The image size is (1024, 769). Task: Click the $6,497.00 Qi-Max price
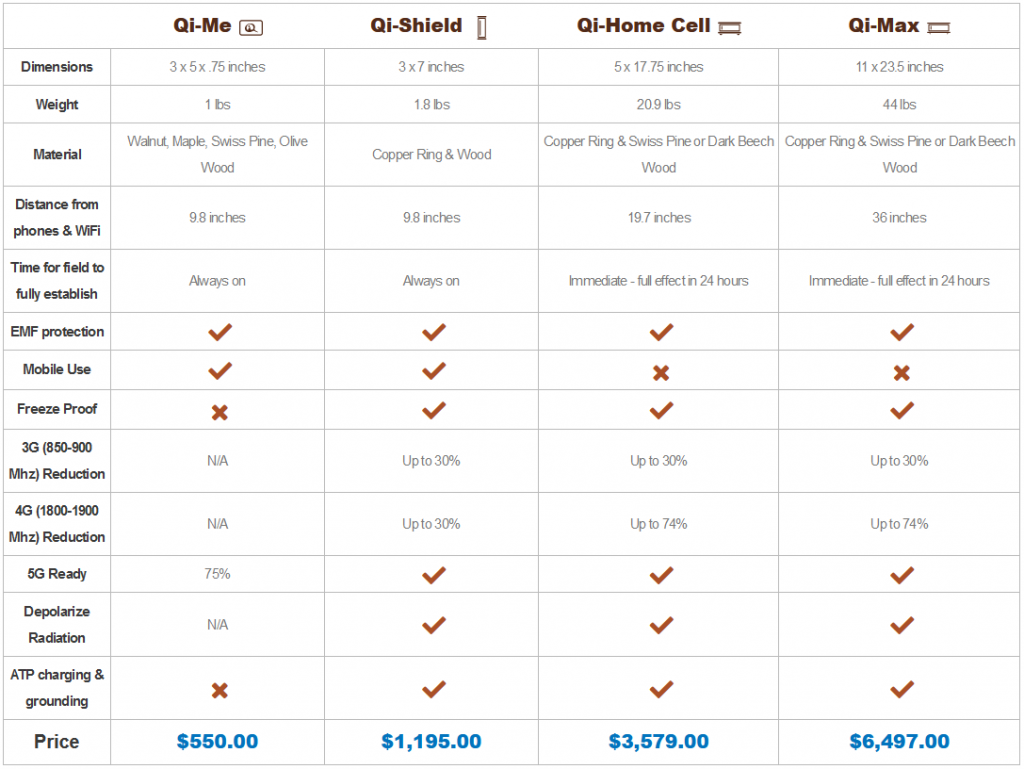899,742
